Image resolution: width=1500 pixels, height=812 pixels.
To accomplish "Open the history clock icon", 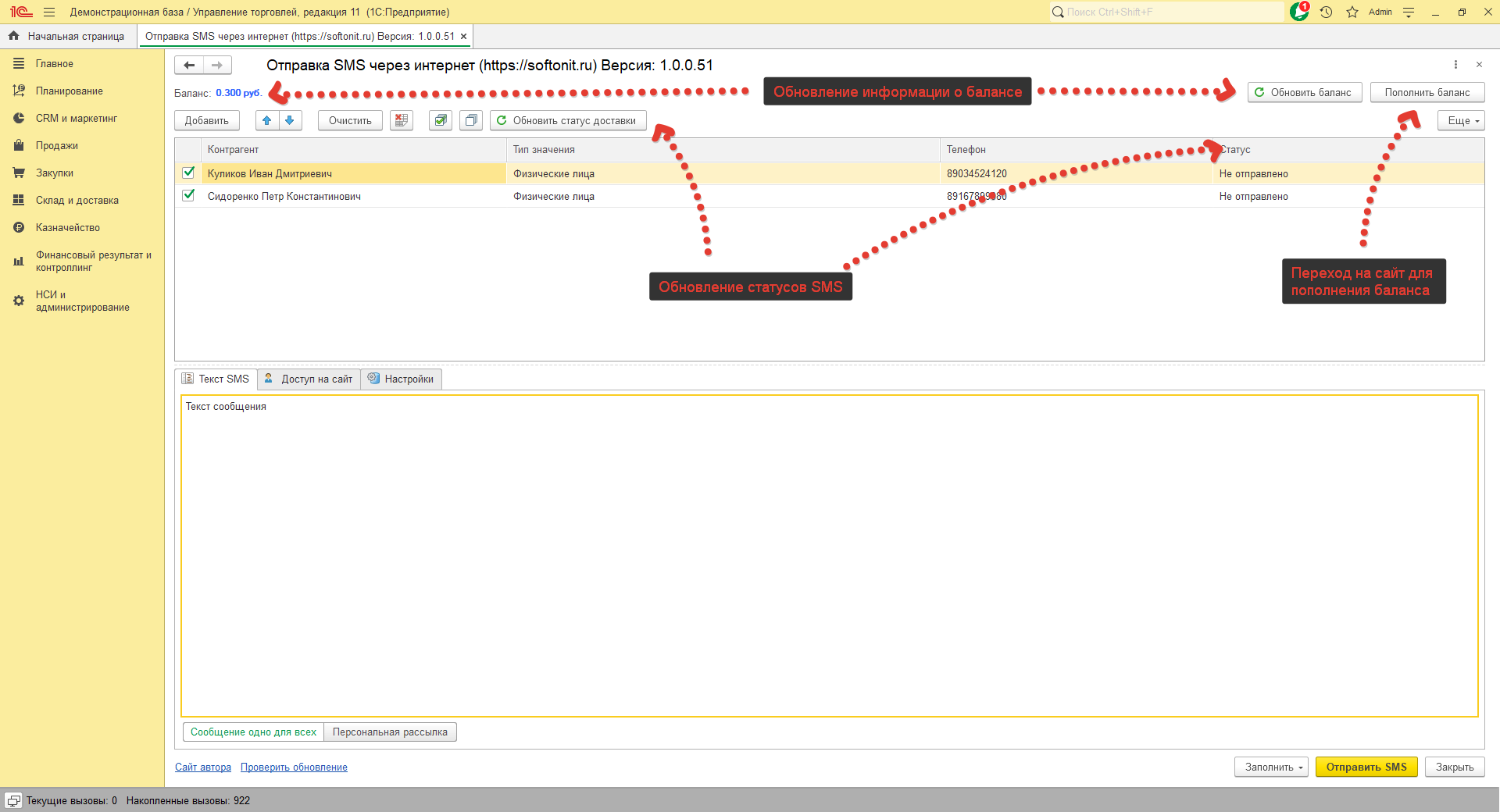I will tap(1326, 12).
